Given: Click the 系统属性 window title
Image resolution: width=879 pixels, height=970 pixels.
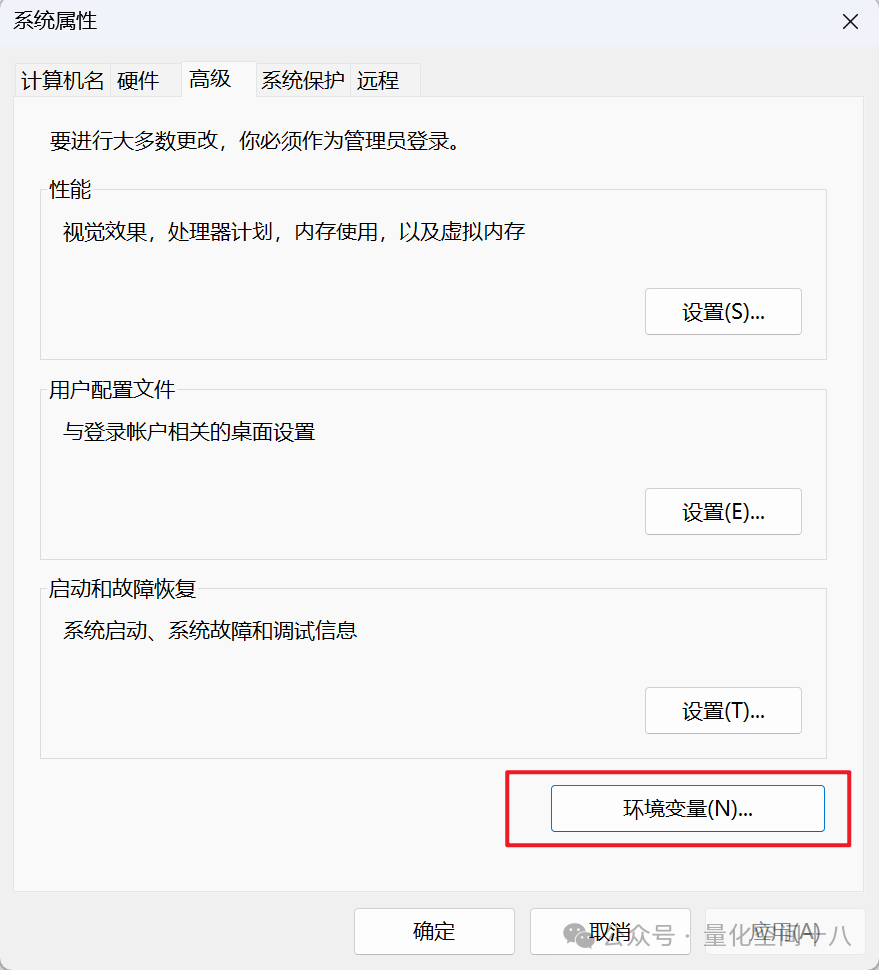Looking at the screenshot, I should click(x=55, y=21).
